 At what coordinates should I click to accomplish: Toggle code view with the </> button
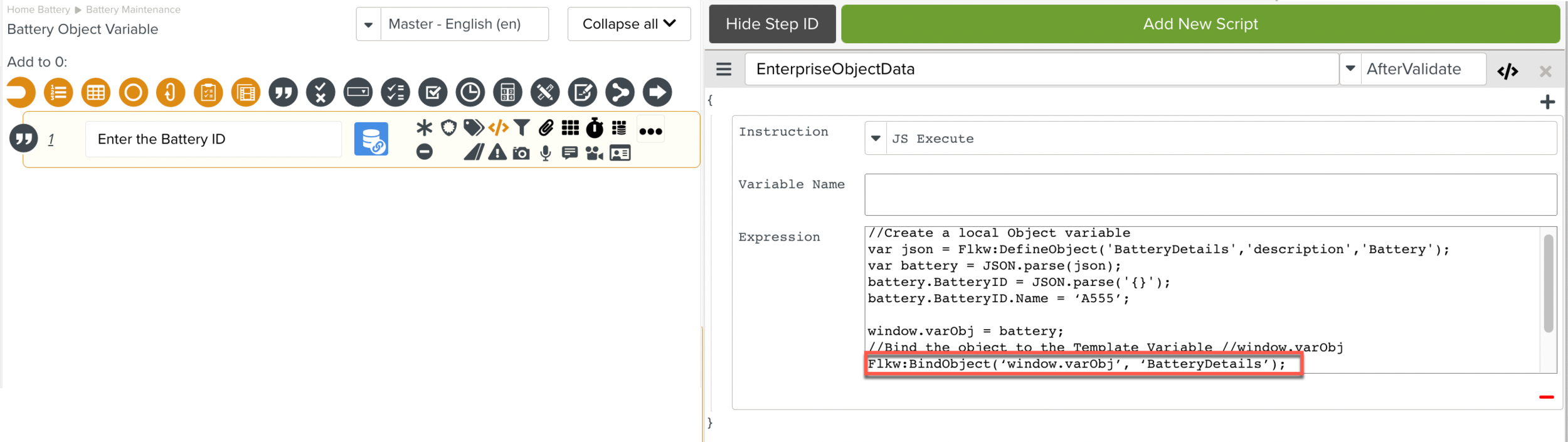click(x=1507, y=71)
